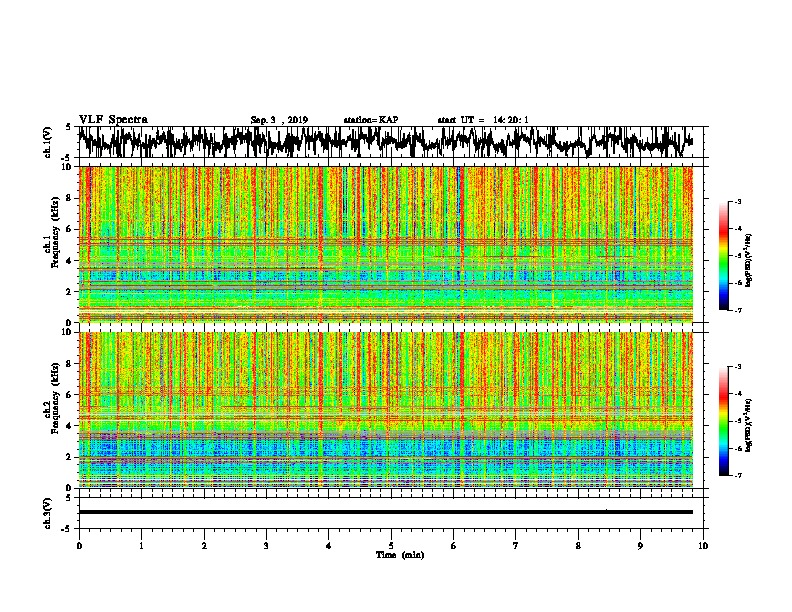Click the "2" kHz tick of ch.1 spectrogram
Image resolution: width=792 pixels, height=612 pixels.
tap(70, 292)
